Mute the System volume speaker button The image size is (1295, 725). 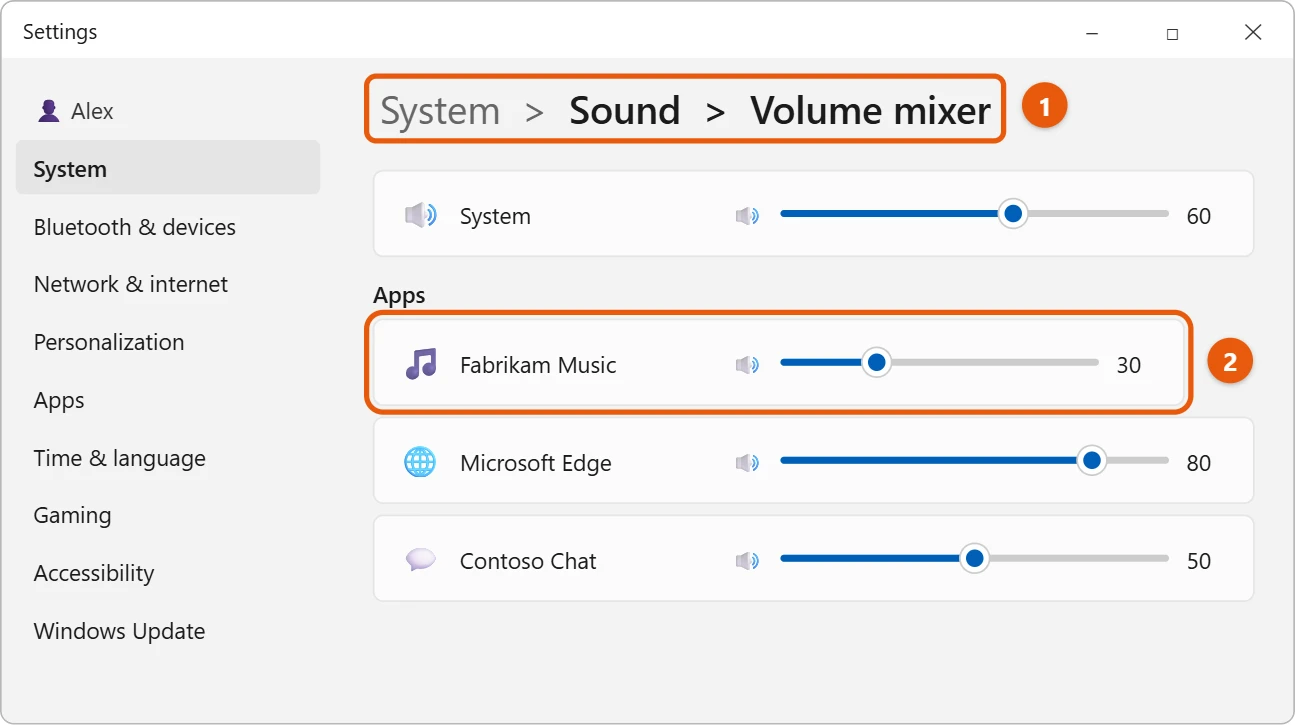(x=747, y=216)
